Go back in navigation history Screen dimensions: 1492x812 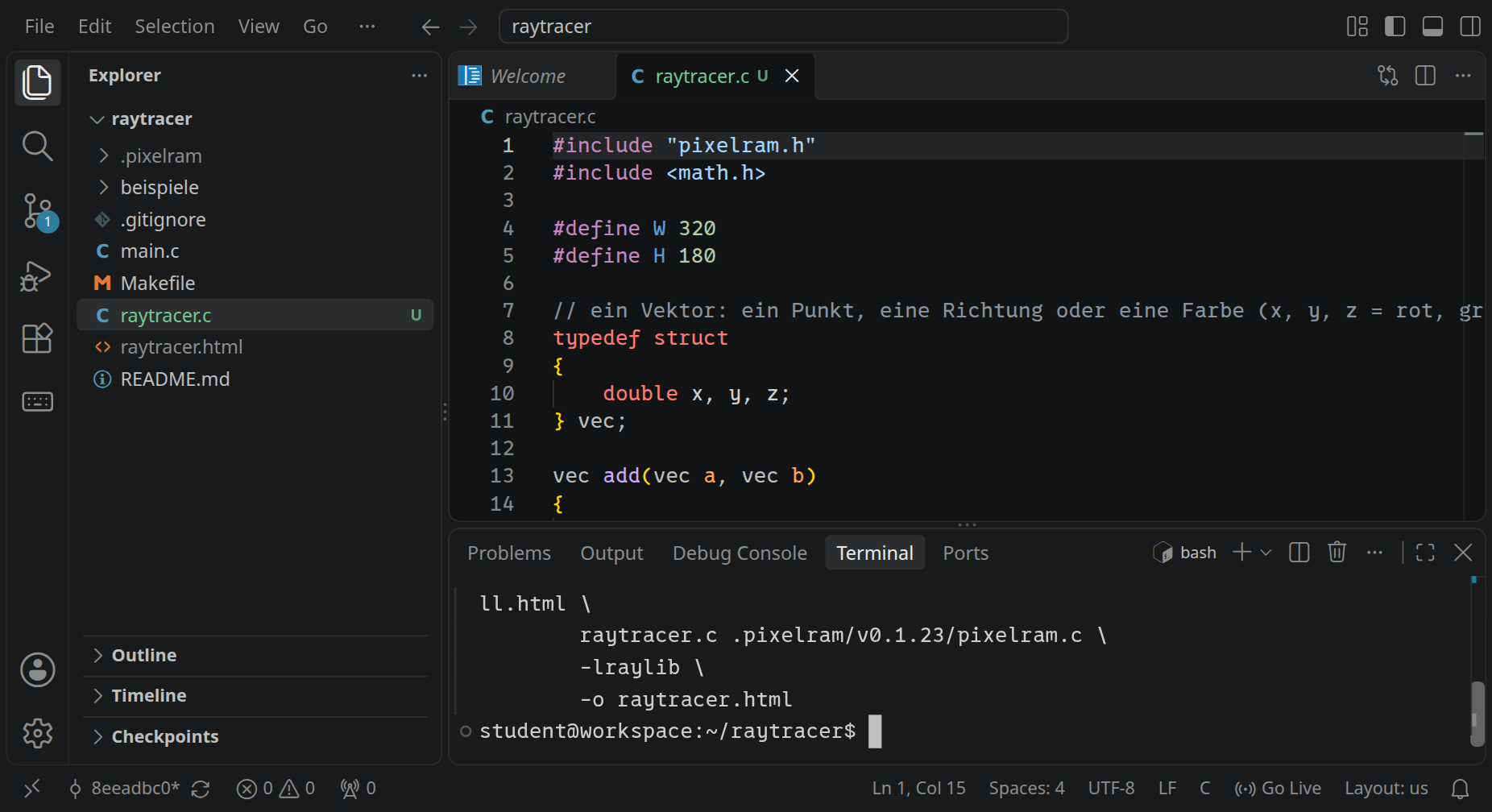[430, 27]
